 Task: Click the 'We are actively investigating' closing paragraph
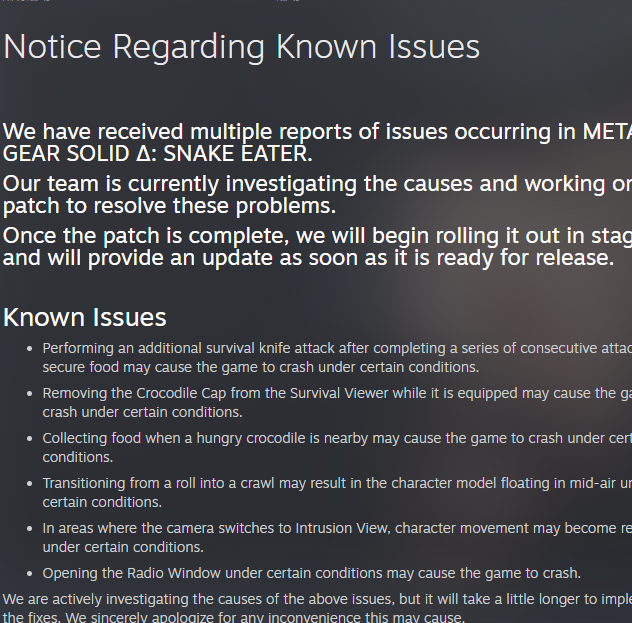pyautogui.click(x=300, y=600)
